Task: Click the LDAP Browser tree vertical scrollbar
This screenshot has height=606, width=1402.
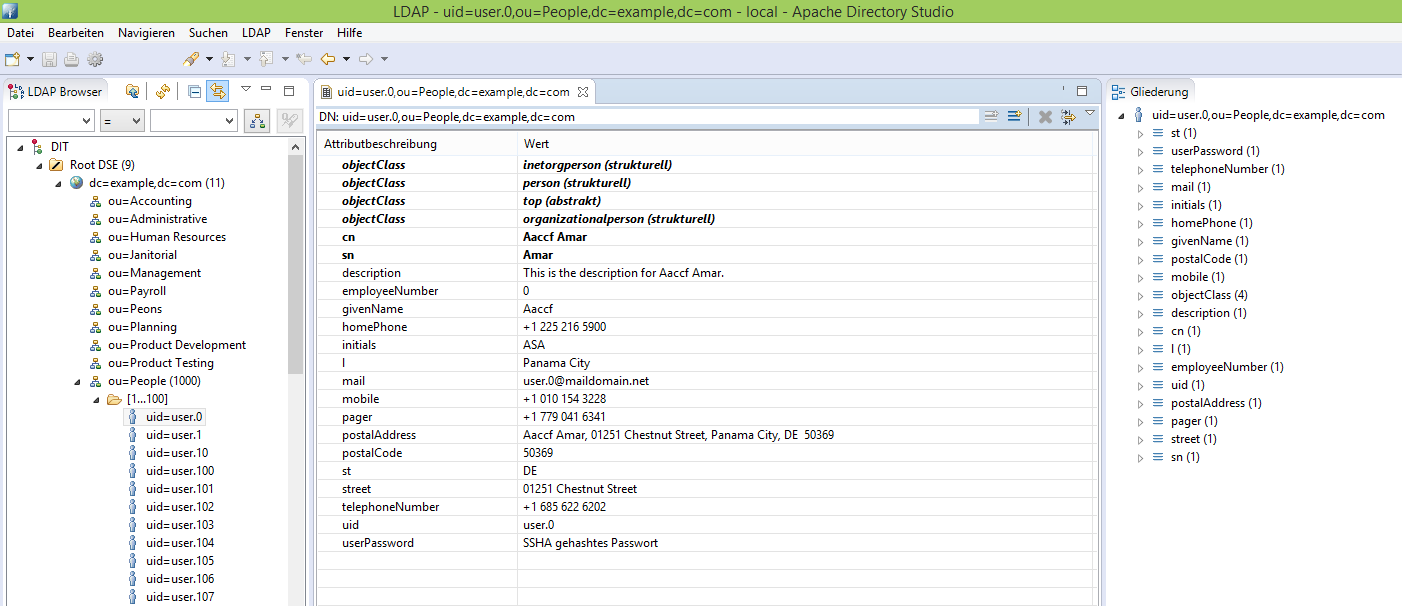Action: click(x=296, y=265)
